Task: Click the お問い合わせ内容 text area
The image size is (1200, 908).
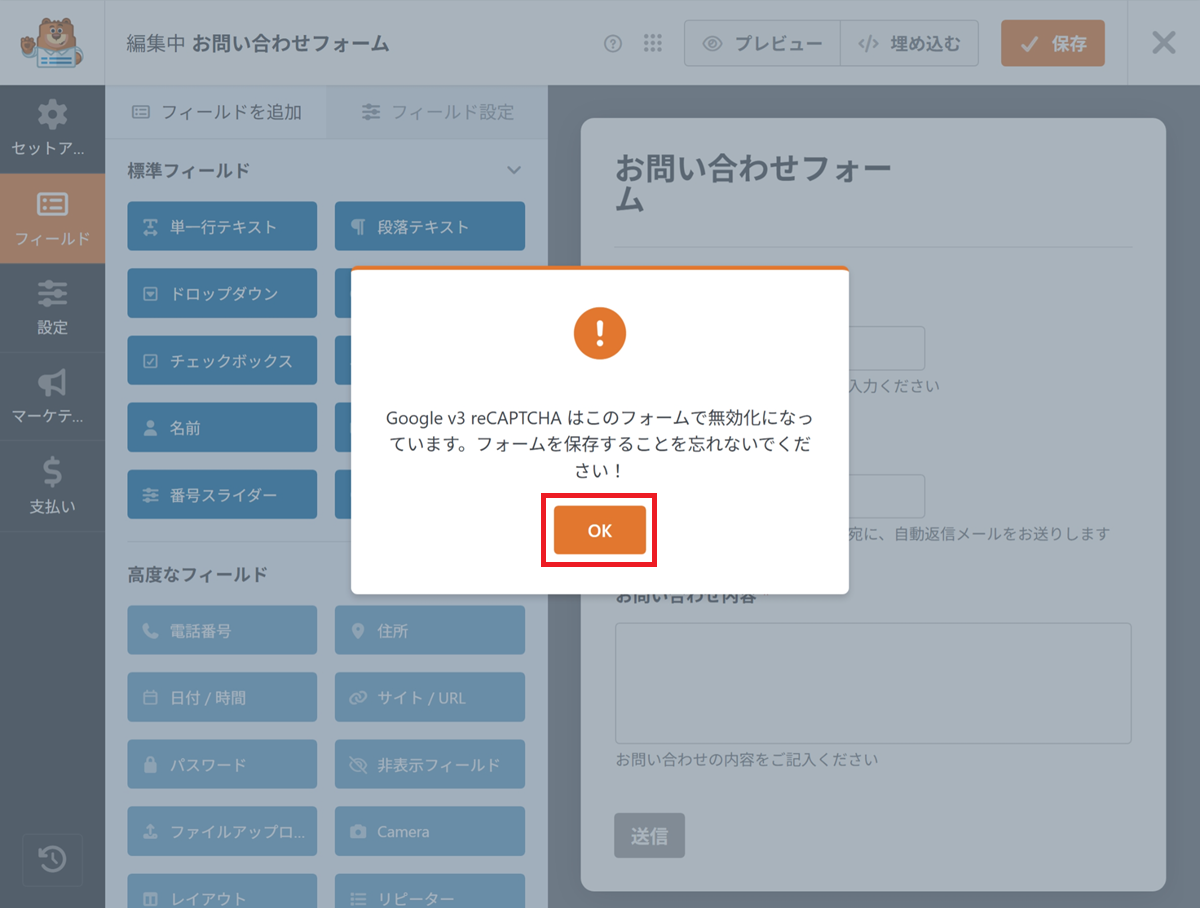Action: coord(872,683)
